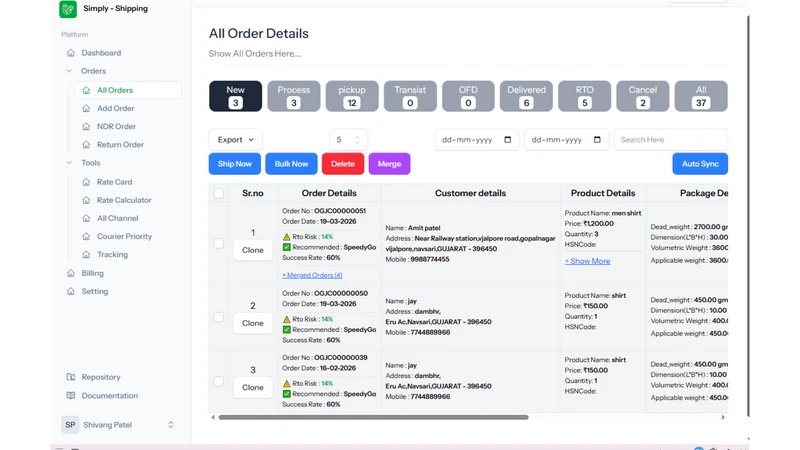Focus the Search Here field
Screen dimensions: 800x450
[670, 139]
